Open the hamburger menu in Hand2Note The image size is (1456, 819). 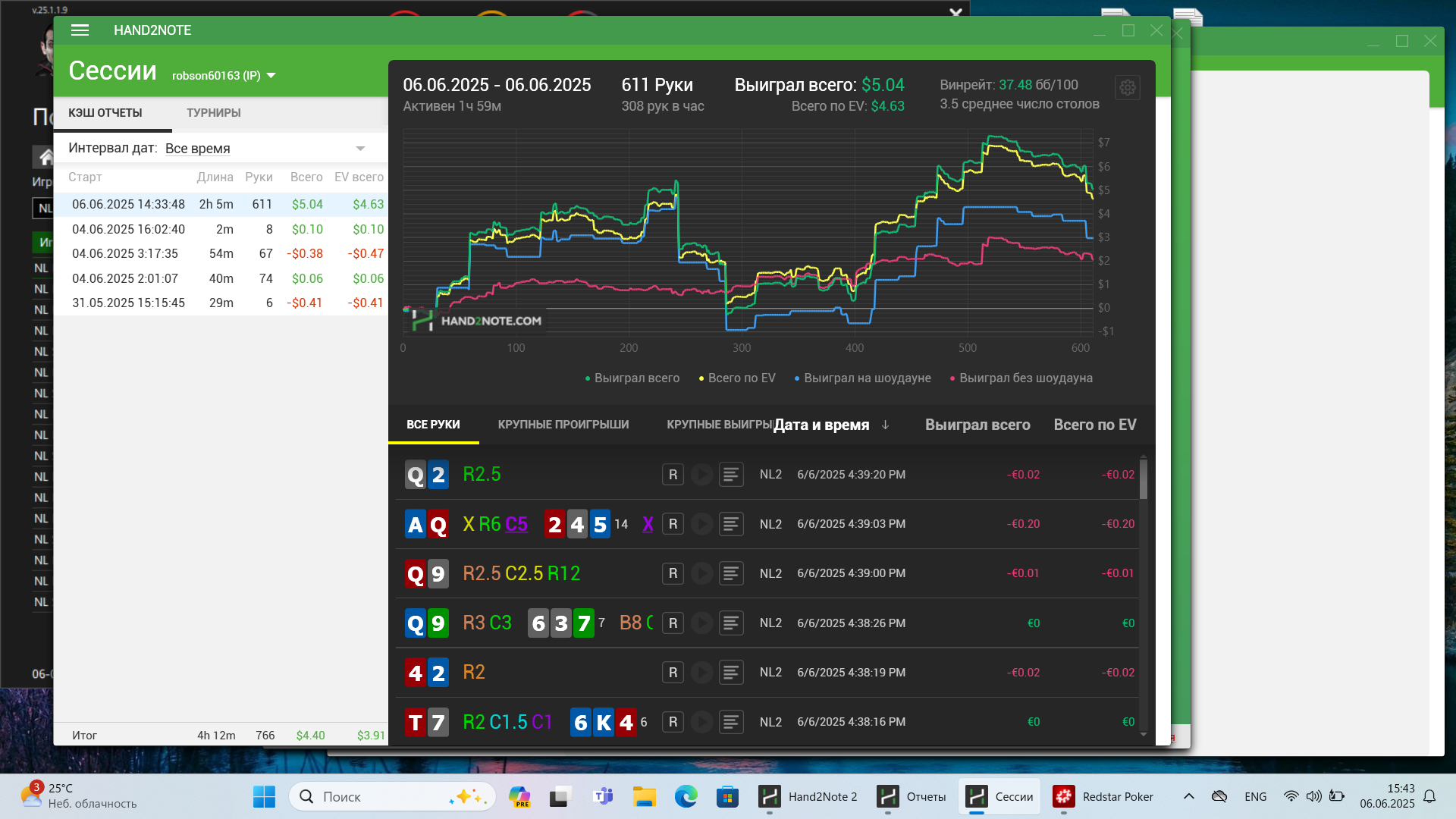80,30
